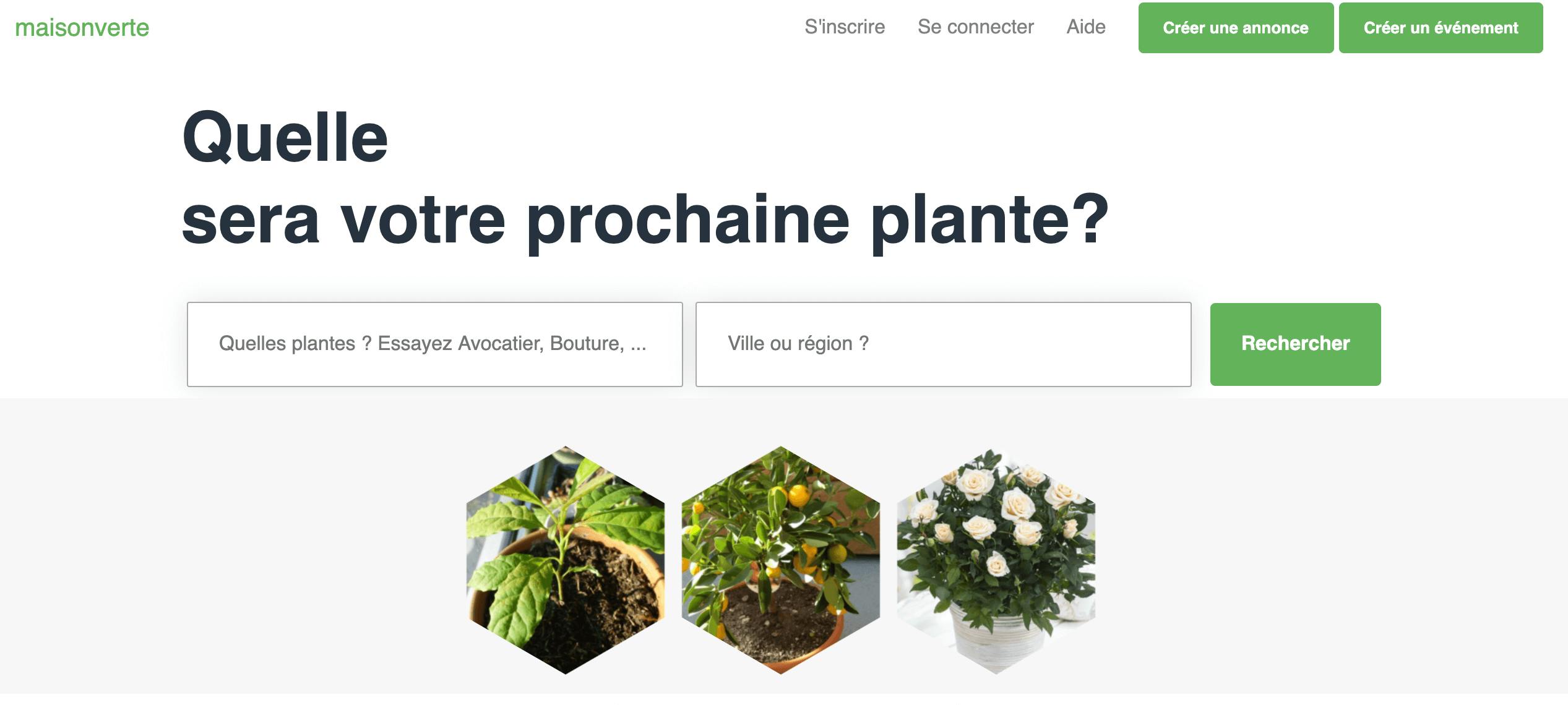Select the avocado seedling hexagon image

(x=566, y=560)
